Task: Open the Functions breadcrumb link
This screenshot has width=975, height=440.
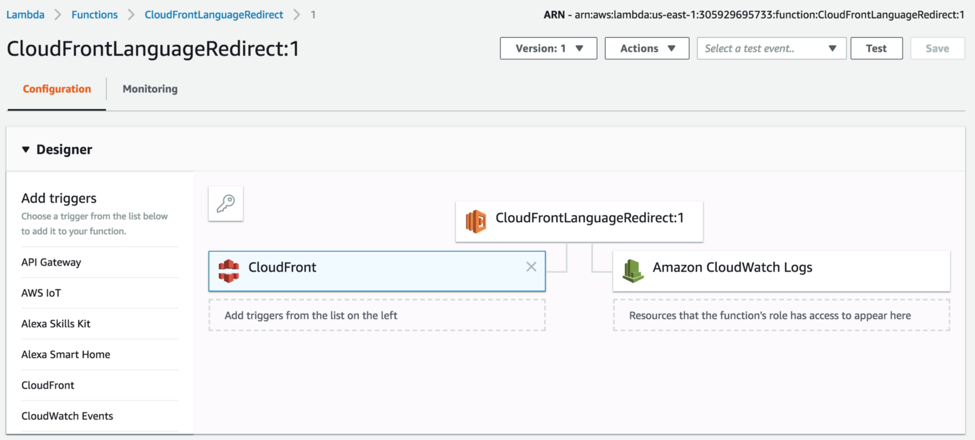Action: (94, 15)
